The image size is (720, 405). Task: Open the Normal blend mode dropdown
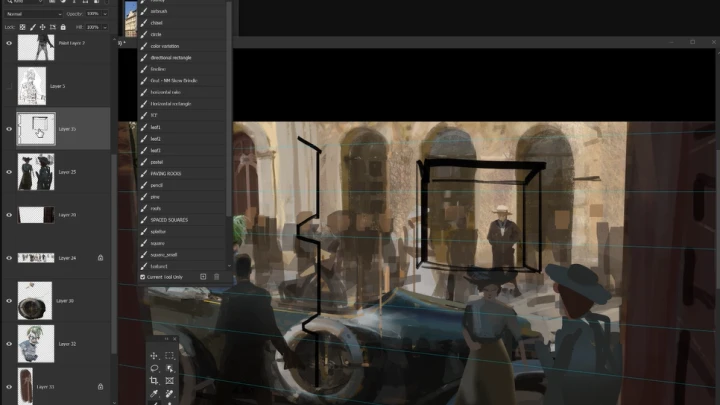pyautogui.click(x=34, y=14)
